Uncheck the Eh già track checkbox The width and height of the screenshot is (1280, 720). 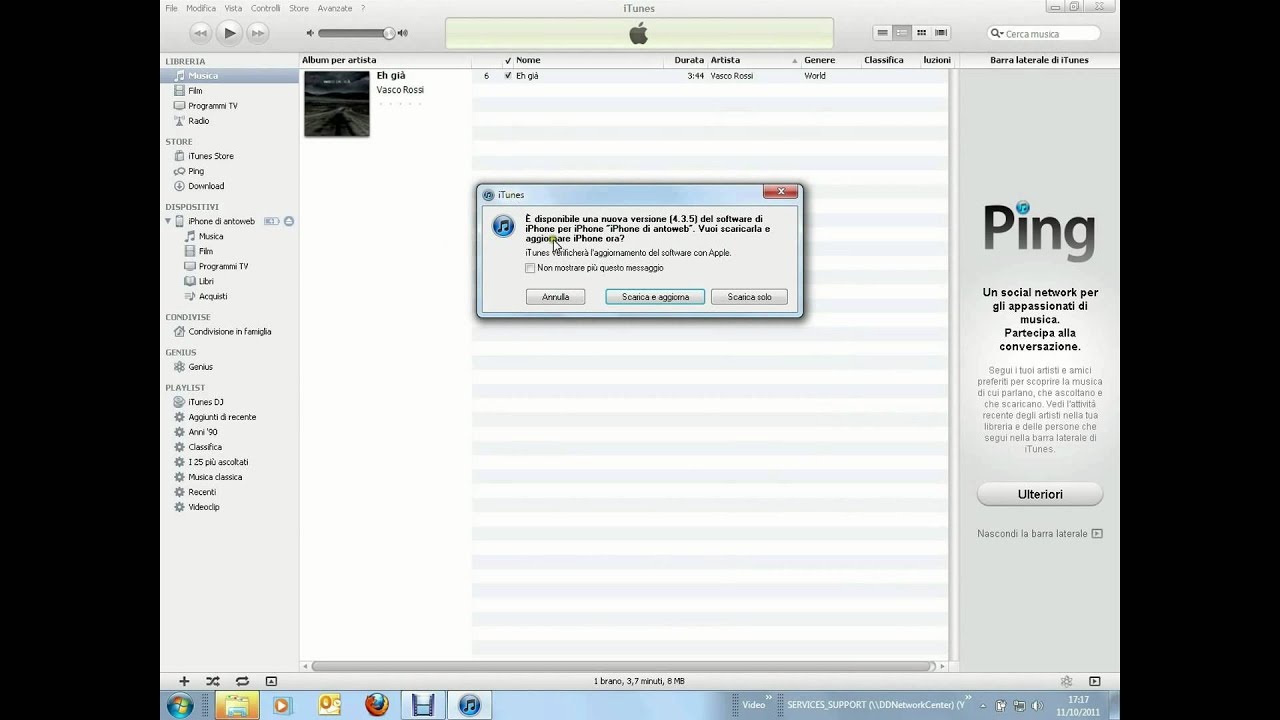pyautogui.click(x=508, y=76)
